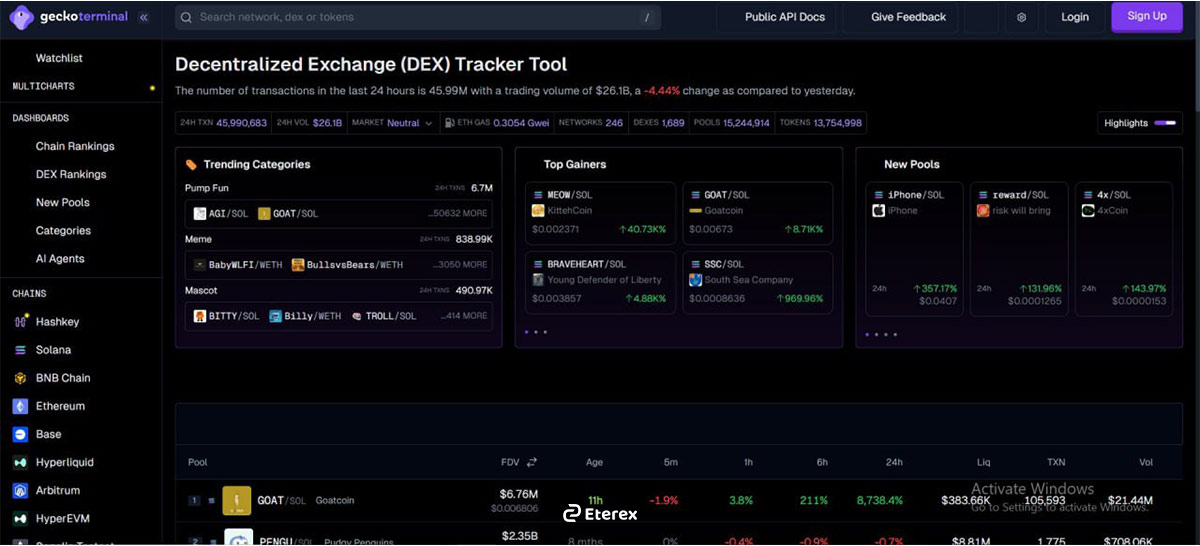Click the Solana chain icon in sidebar
The width and height of the screenshot is (1200, 546).
[20, 350]
